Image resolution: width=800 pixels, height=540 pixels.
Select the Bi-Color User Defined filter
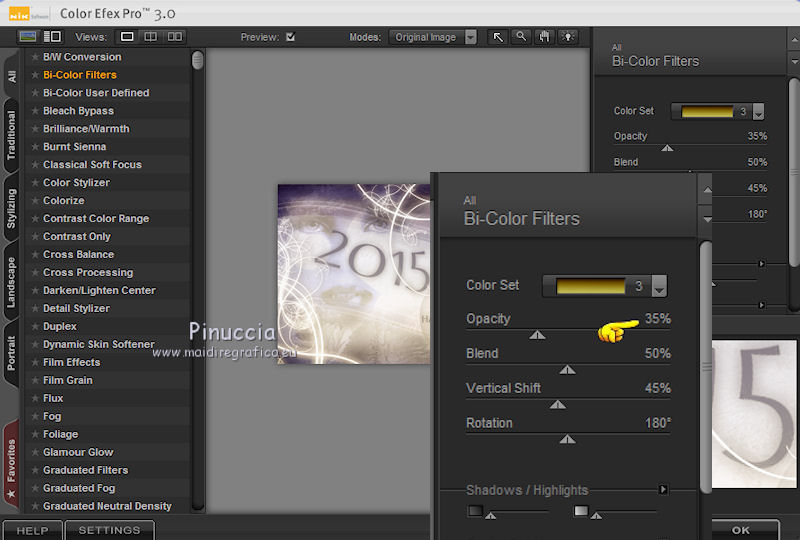click(x=96, y=93)
